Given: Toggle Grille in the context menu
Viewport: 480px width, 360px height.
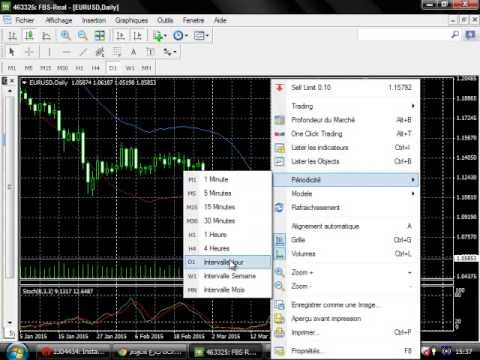Looking at the screenshot, I should click(345, 240).
